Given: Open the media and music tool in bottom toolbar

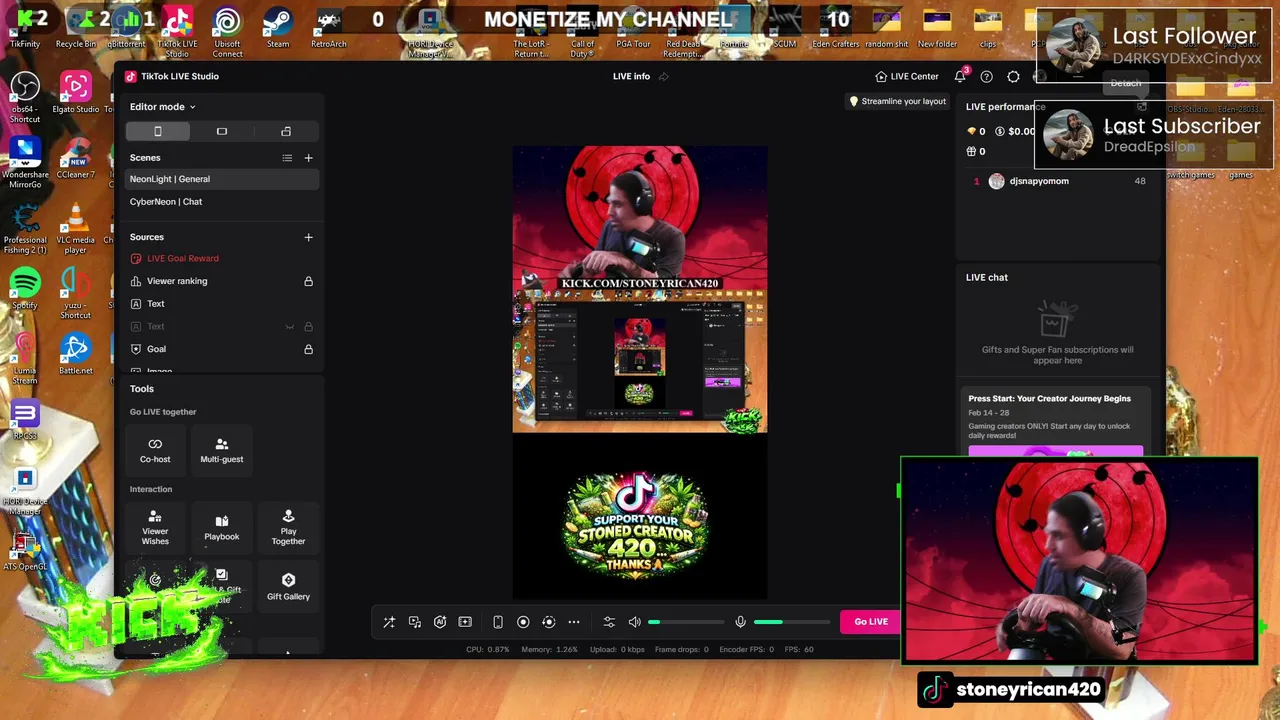Looking at the screenshot, I should point(415,622).
